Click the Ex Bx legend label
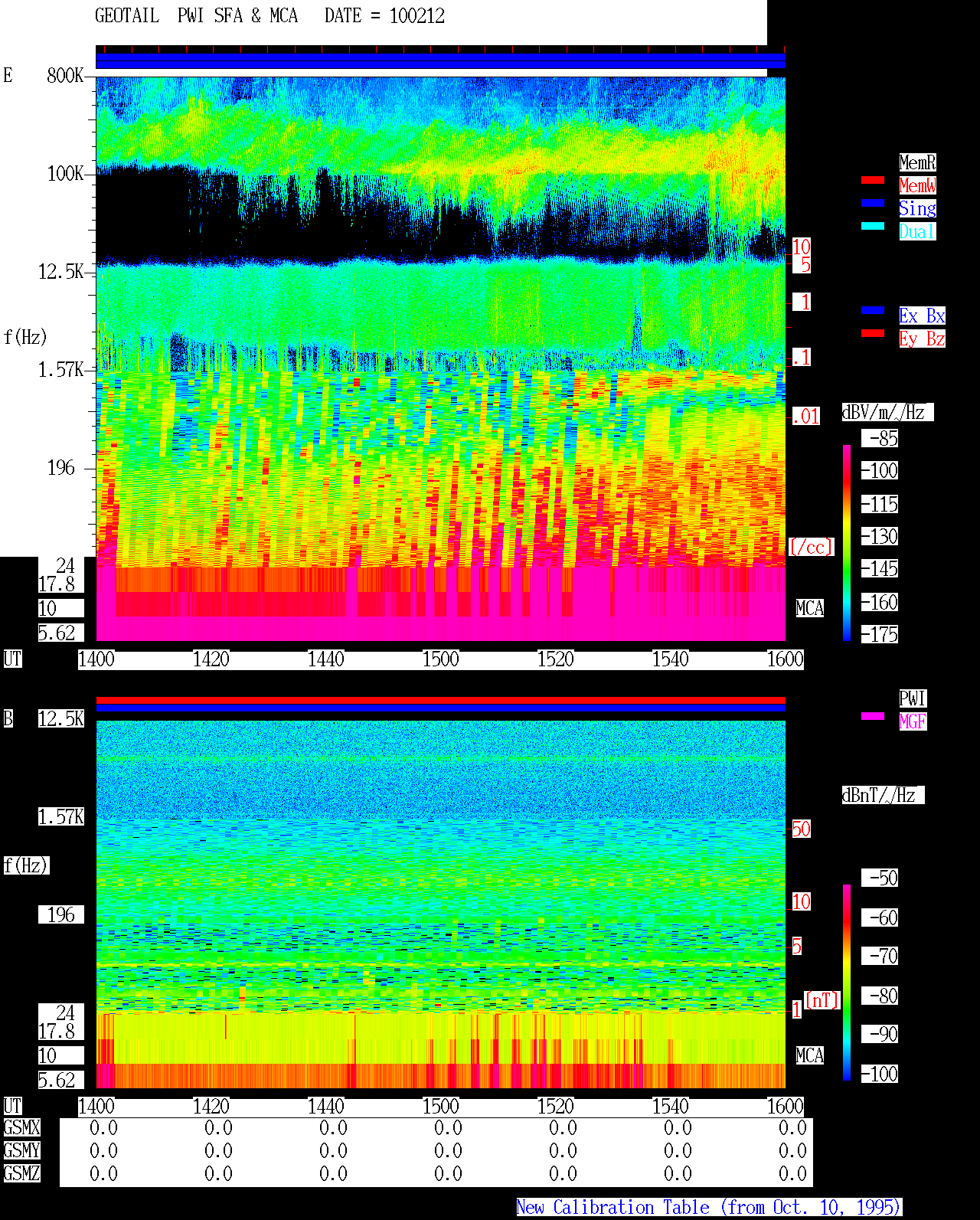This screenshot has width=980, height=1220. click(922, 316)
